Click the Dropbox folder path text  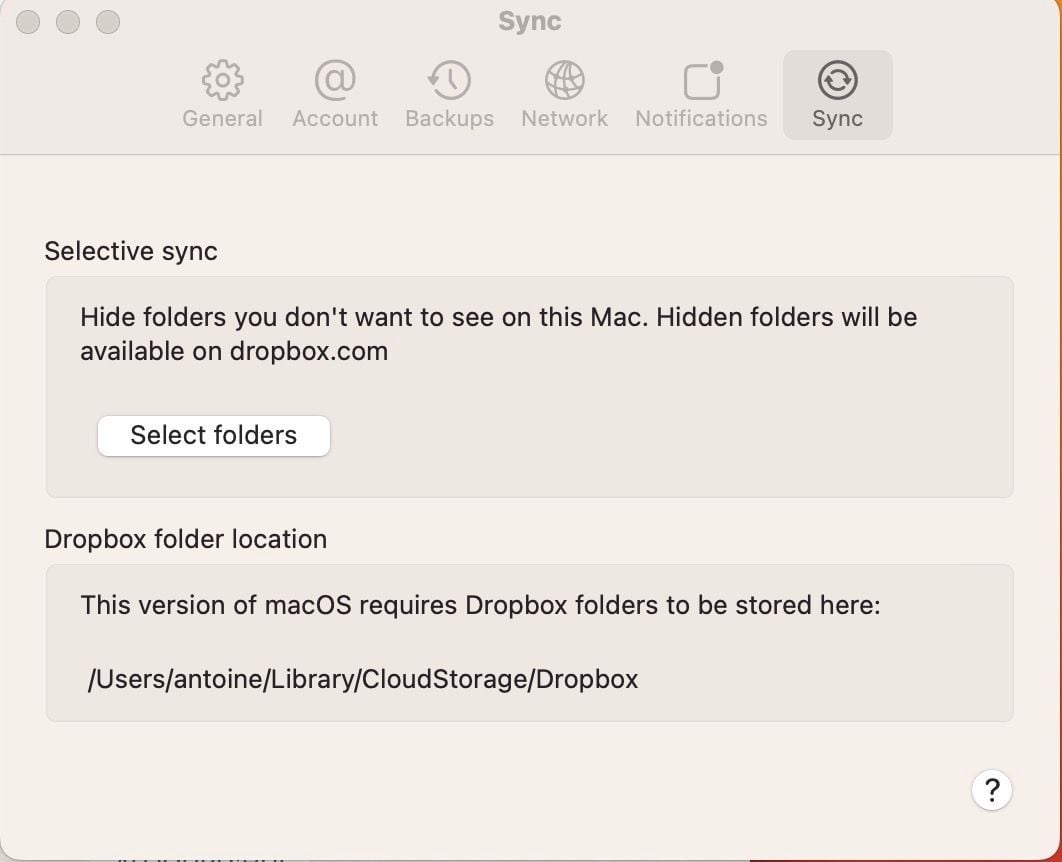362,679
